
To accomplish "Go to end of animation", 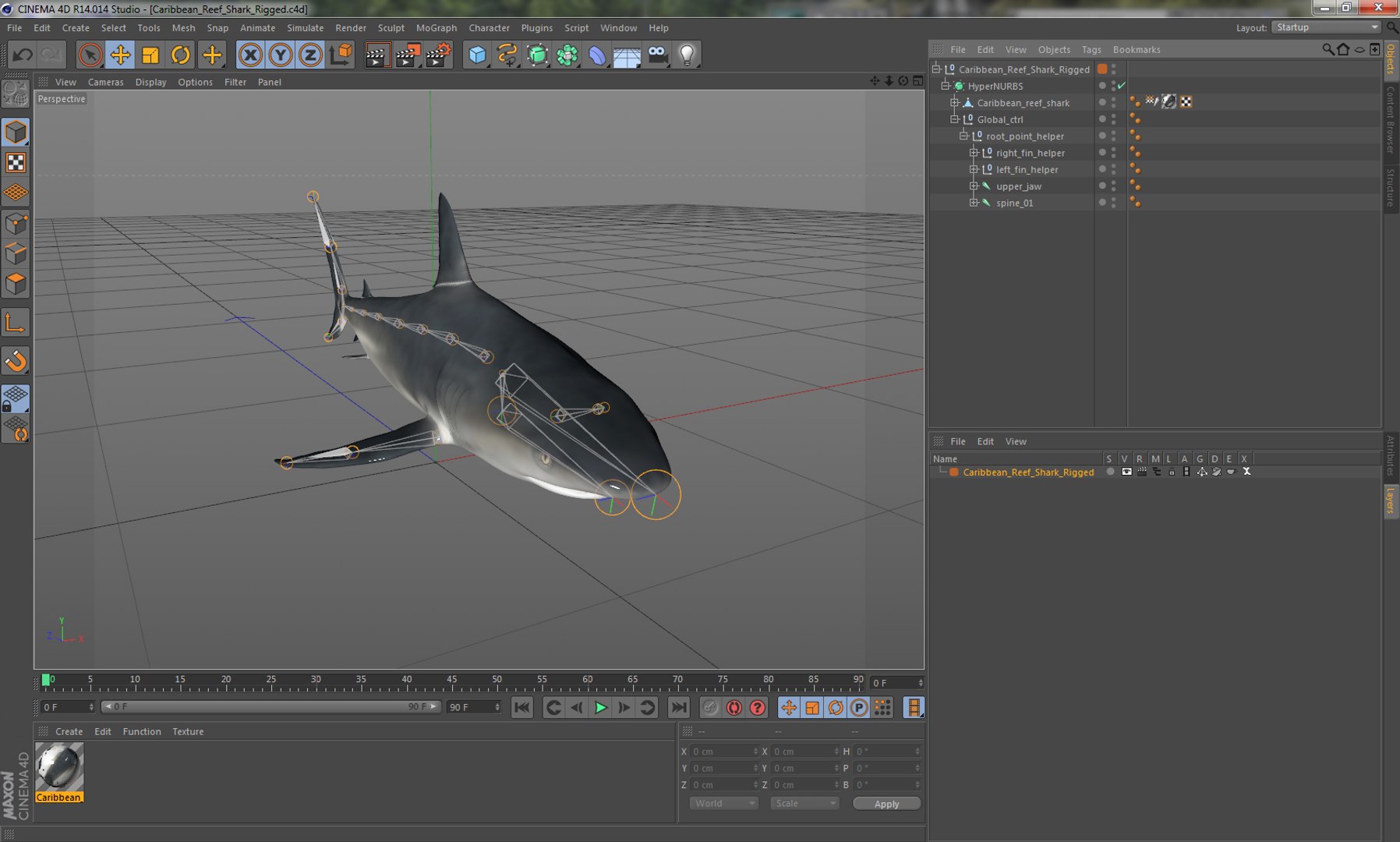I will pos(679,707).
